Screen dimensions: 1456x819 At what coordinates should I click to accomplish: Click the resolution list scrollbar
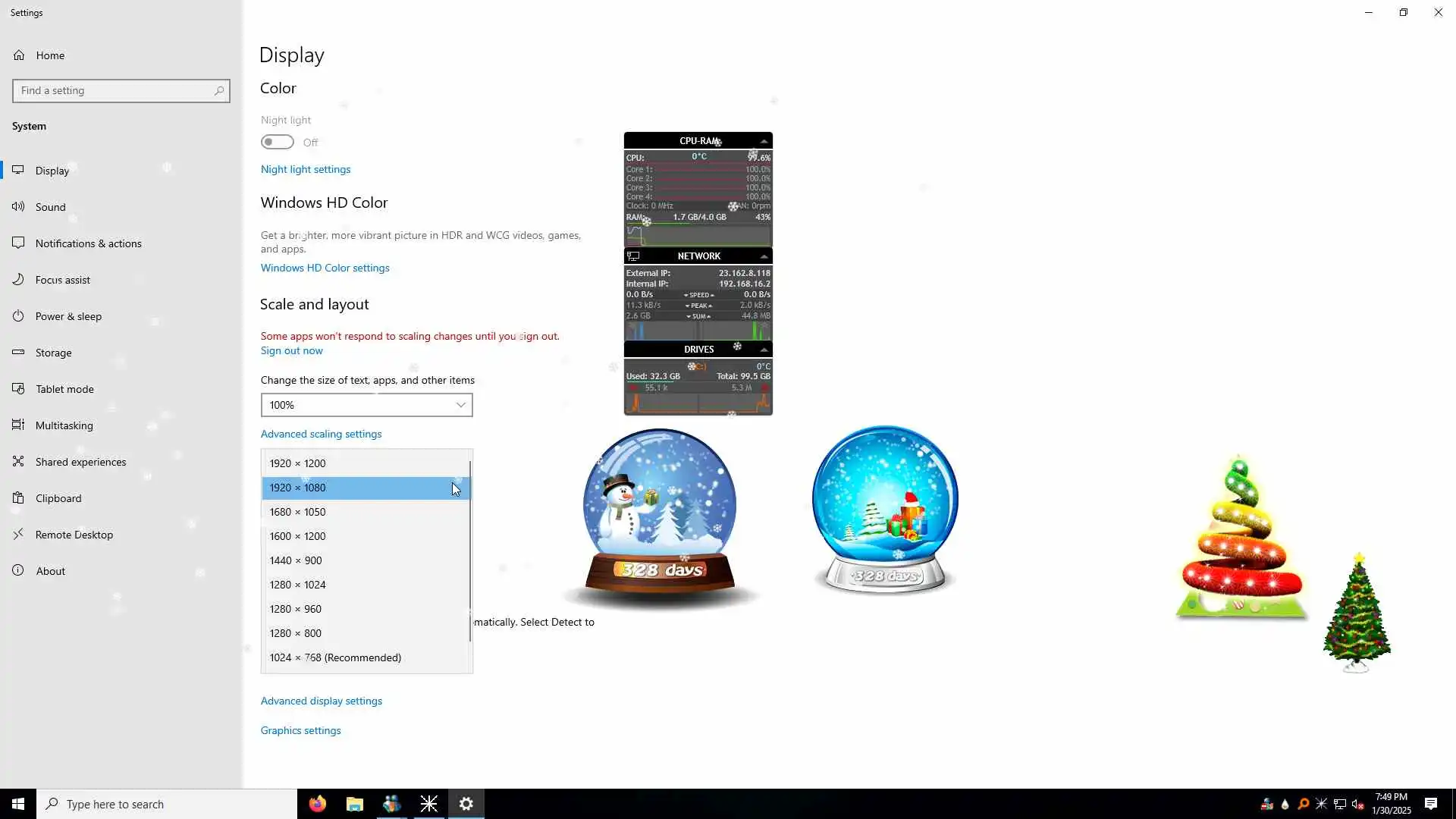(x=470, y=552)
